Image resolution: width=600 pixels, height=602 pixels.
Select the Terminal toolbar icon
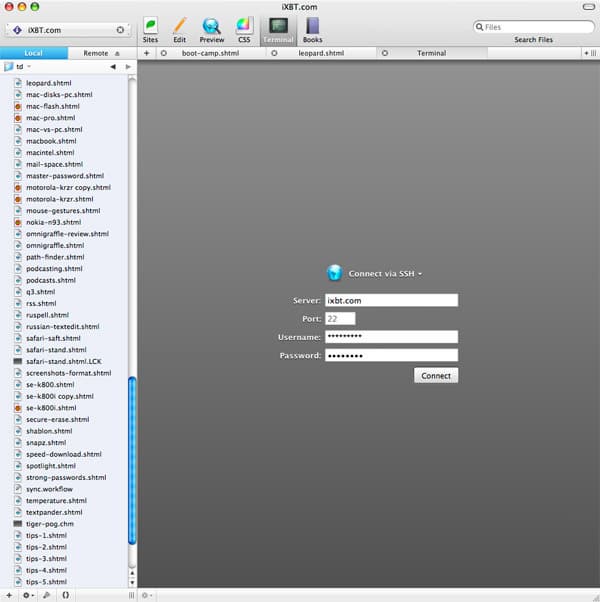tap(278, 30)
